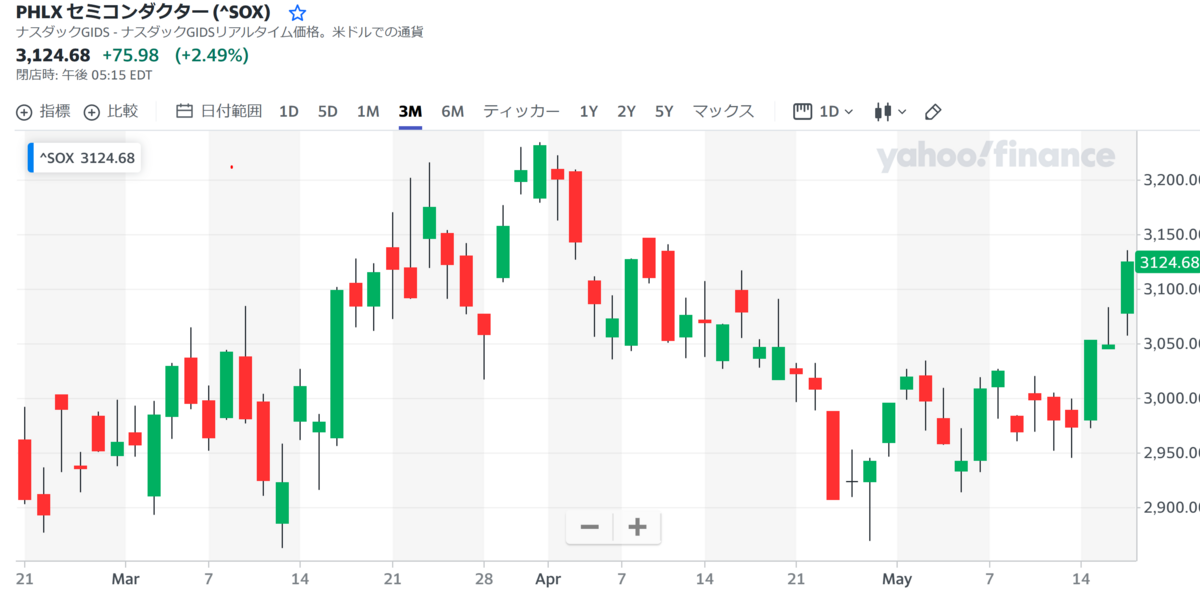Select the 5Y range tab
This screenshot has height=589, width=1200.
coord(664,111)
